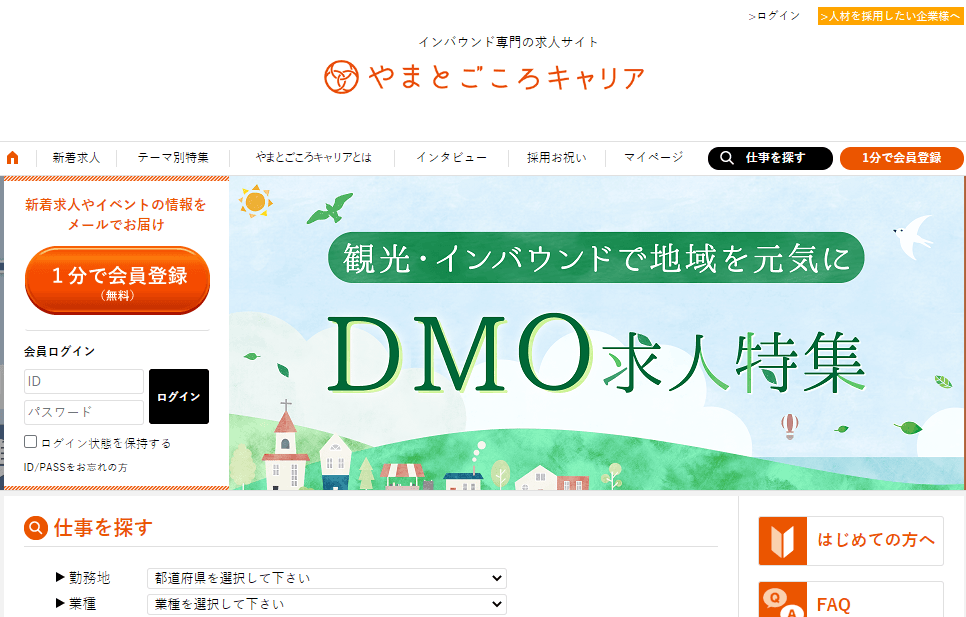Click the 勤務地 label
This screenshot has width=966, height=617.
[x=89, y=578]
